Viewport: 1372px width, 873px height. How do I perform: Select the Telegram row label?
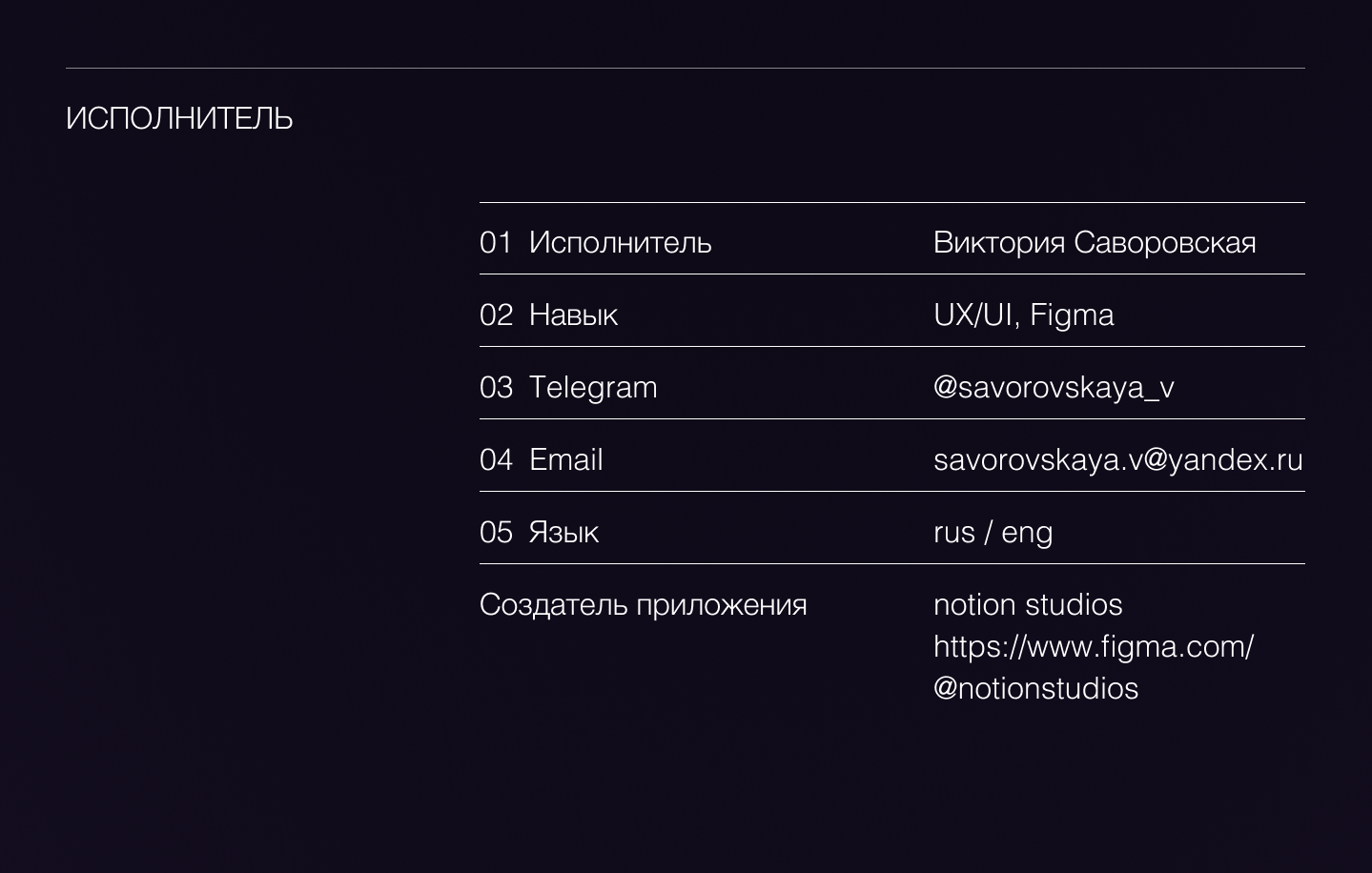pos(593,387)
